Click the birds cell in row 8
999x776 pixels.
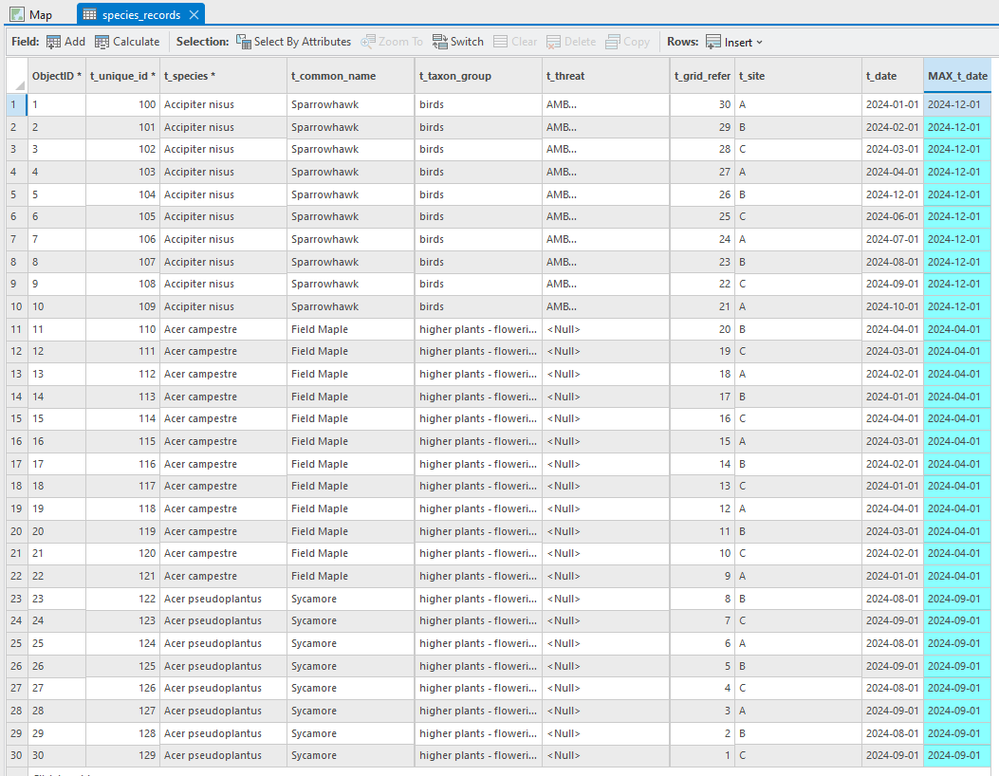pyautogui.click(x=478, y=262)
